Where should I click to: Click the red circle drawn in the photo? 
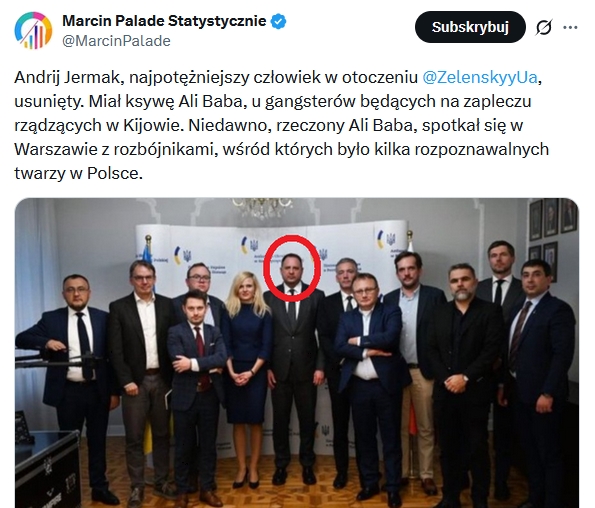tap(292, 267)
